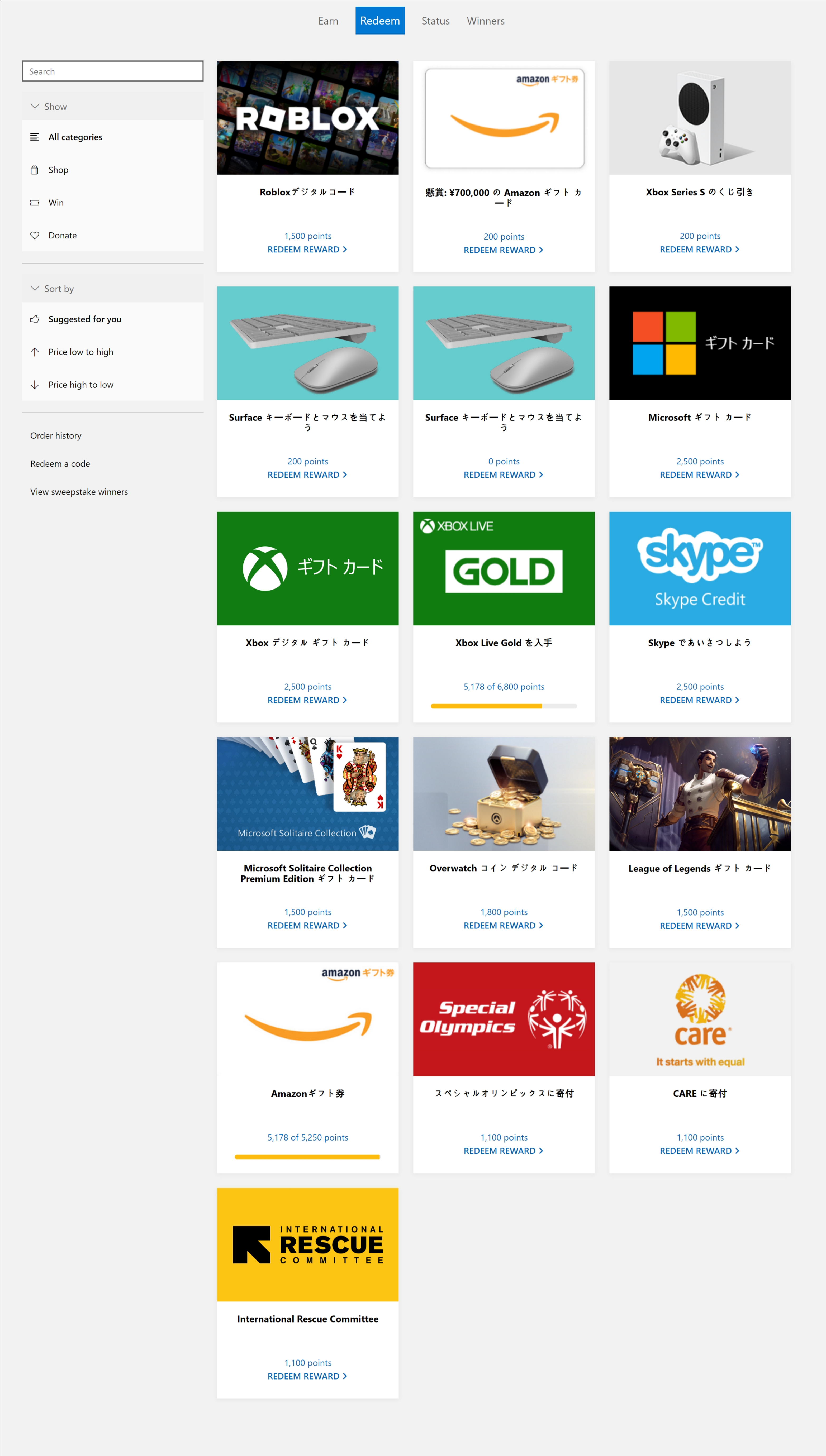Collapse the Sort by section

[35, 289]
